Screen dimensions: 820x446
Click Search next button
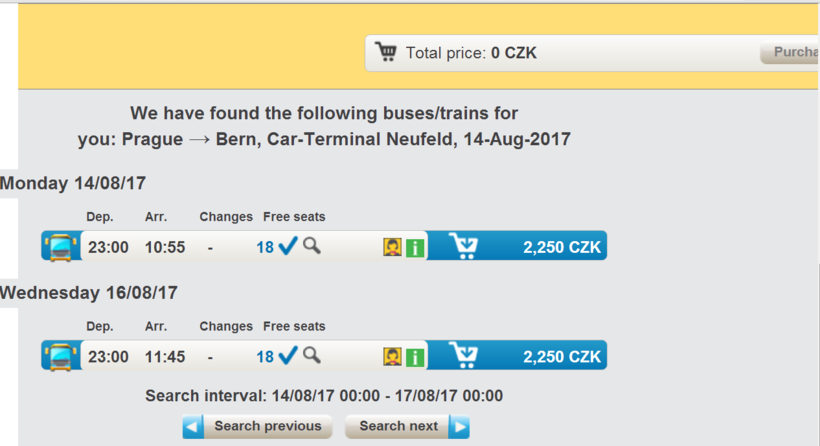[x=407, y=426]
